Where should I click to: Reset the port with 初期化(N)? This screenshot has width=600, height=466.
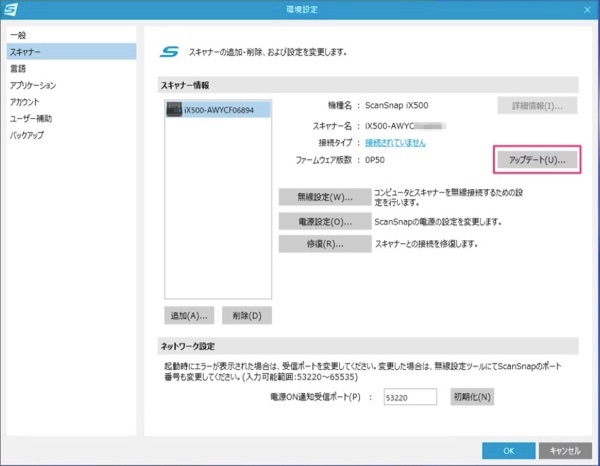click(472, 397)
